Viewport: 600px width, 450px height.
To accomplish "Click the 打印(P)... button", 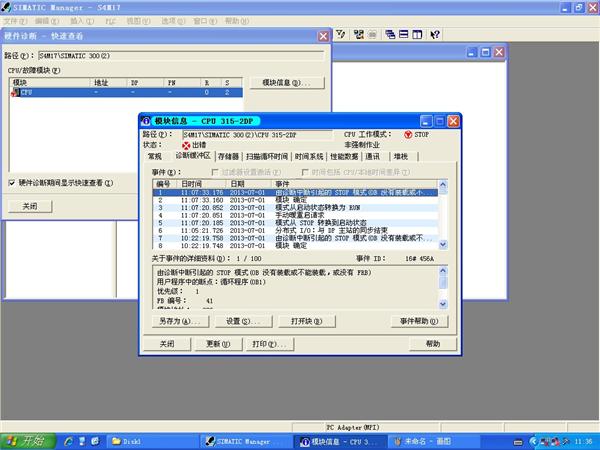I will tap(269, 344).
